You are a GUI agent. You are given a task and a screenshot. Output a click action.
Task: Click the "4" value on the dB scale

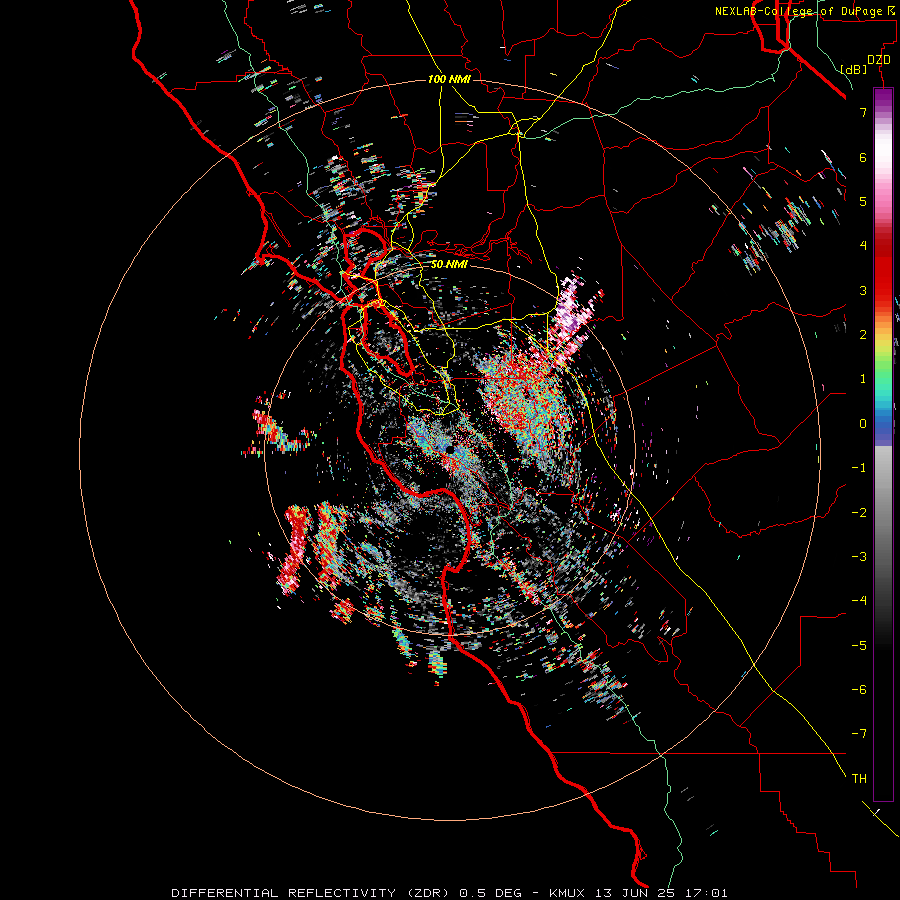coord(863,246)
